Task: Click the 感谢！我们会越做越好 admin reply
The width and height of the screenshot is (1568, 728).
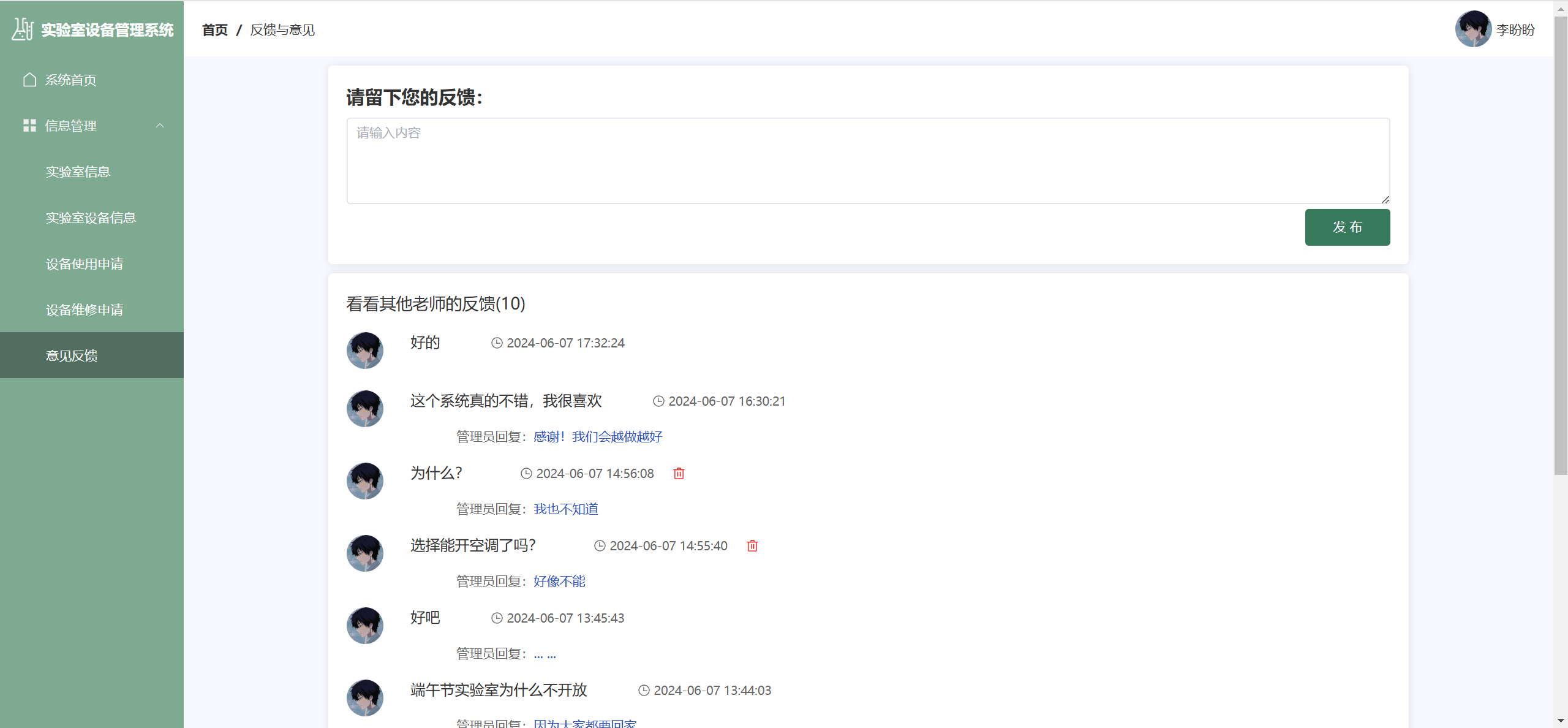Action: tap(597, 436)
